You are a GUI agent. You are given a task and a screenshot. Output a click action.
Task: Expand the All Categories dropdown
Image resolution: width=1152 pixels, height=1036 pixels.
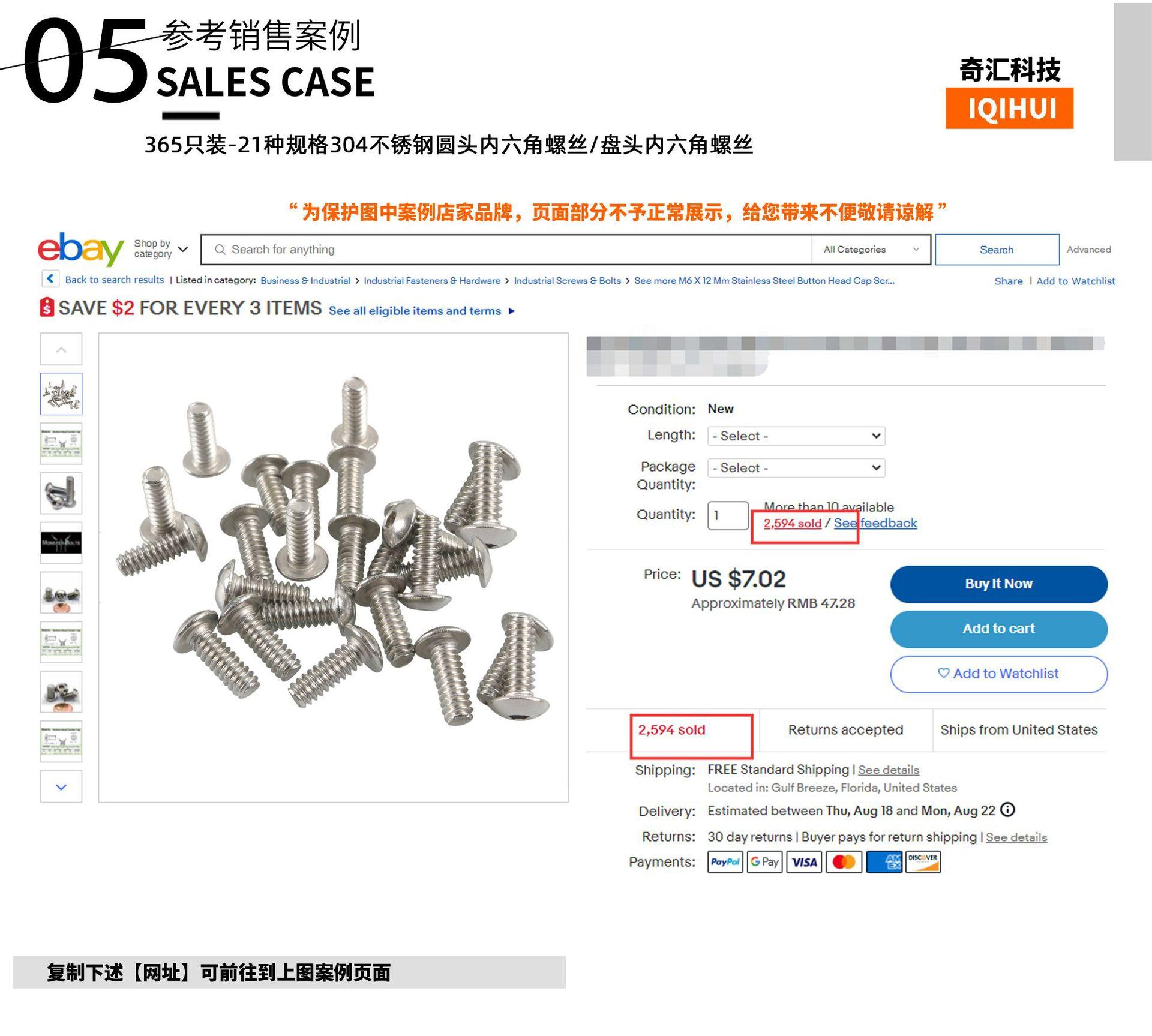[871, 250]
